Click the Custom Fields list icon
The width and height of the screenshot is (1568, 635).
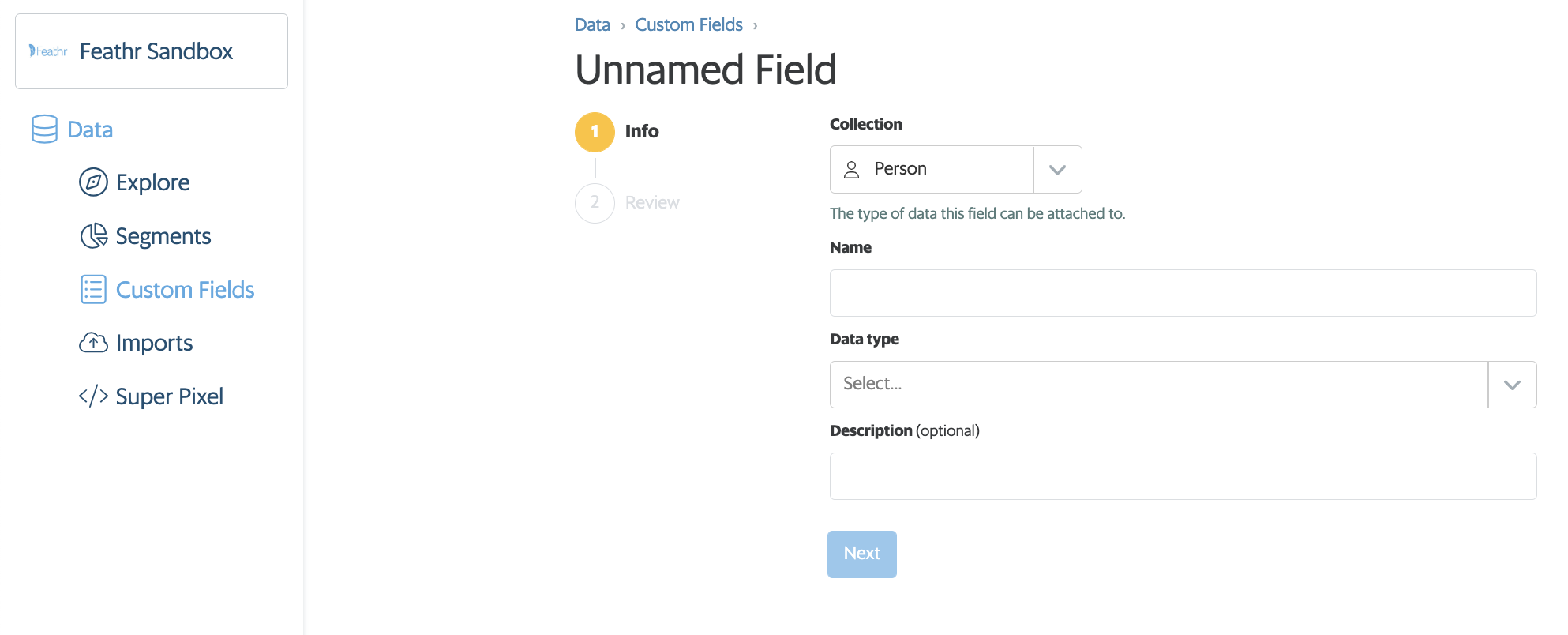(x=93, y=290)
